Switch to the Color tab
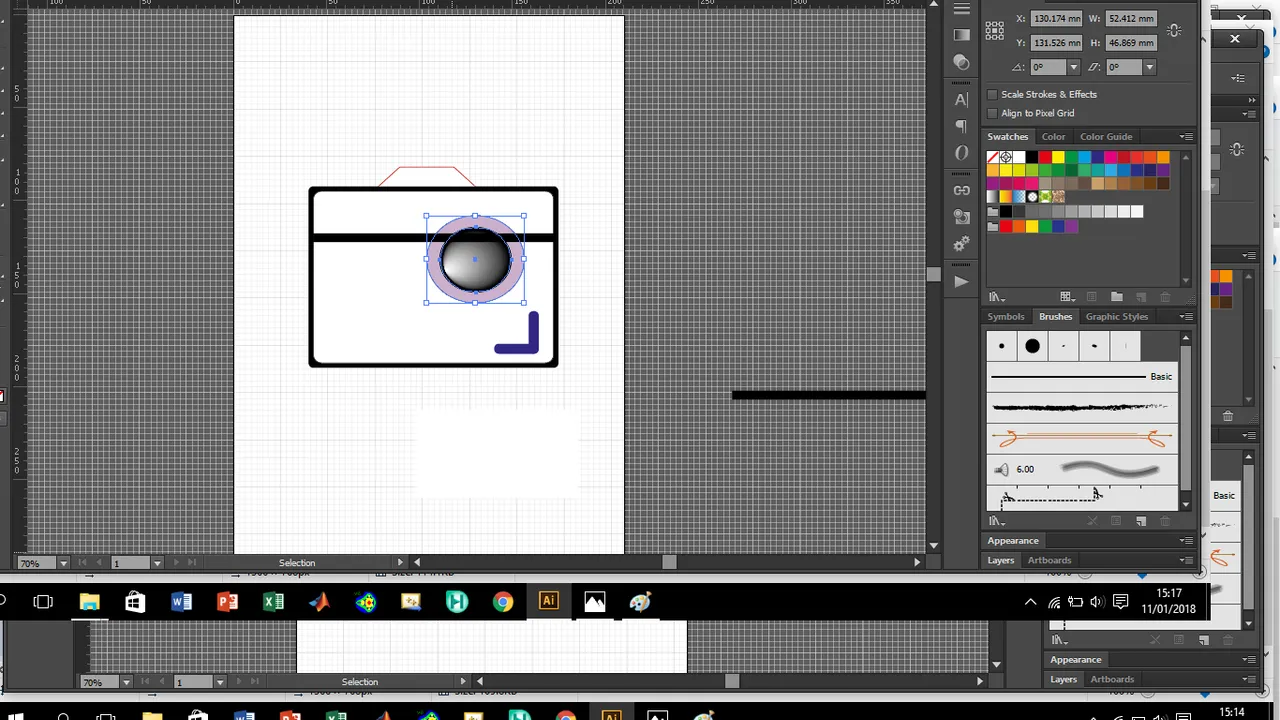 pos(1053,137)
